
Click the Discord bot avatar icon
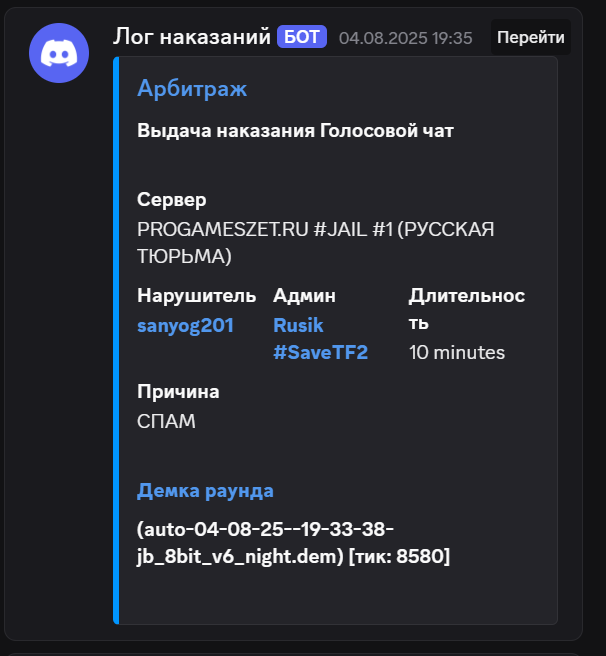coord(59,53)
